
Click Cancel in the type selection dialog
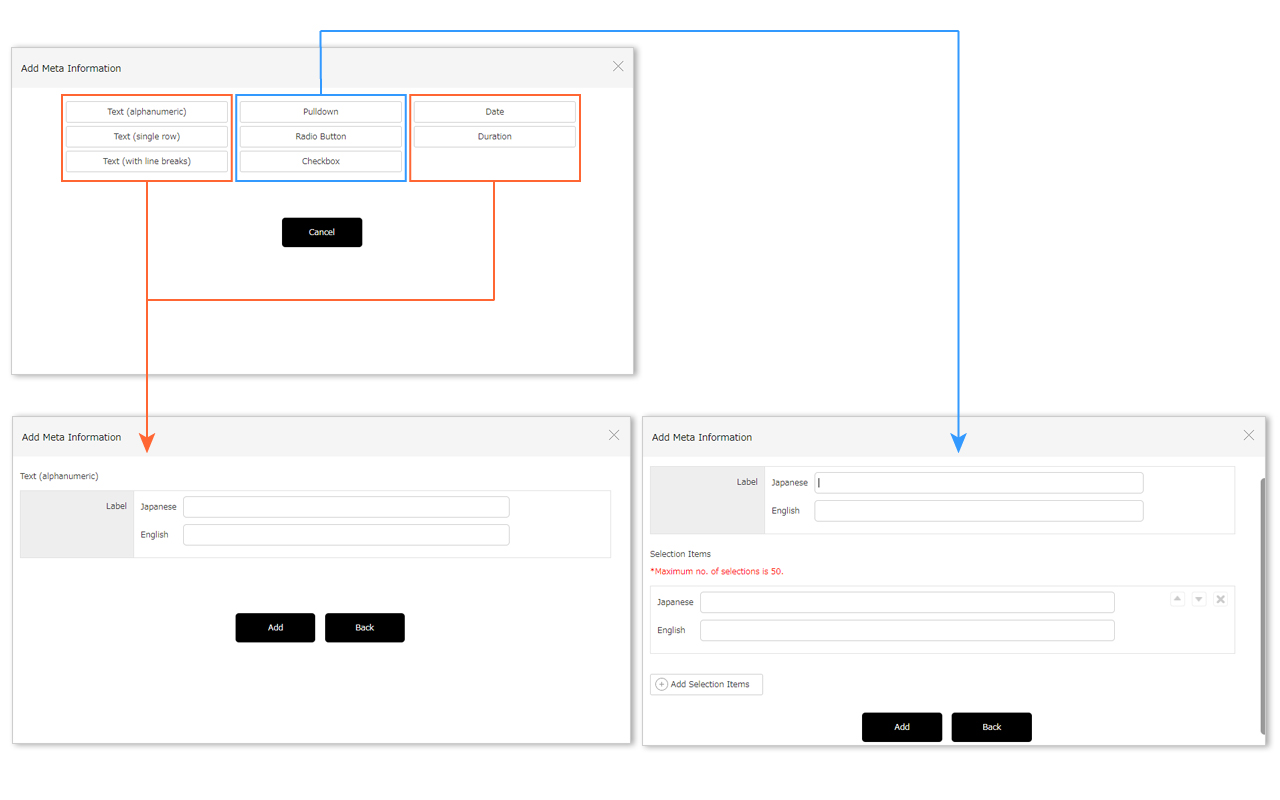322,232
